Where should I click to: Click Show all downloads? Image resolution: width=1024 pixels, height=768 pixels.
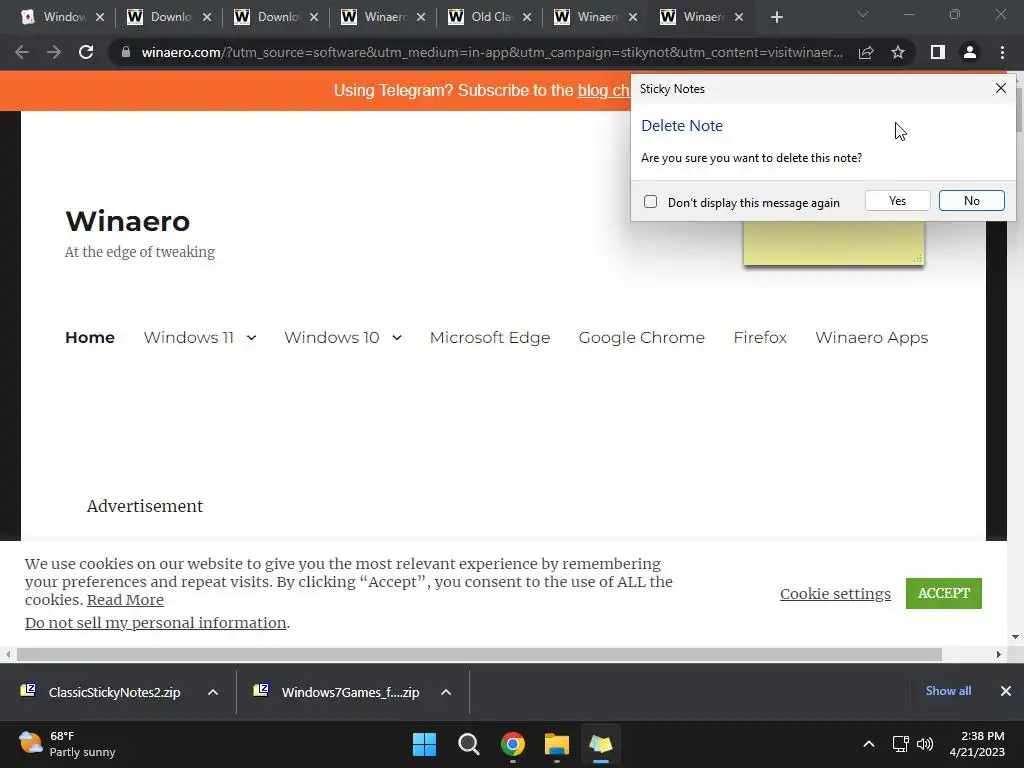948,691
